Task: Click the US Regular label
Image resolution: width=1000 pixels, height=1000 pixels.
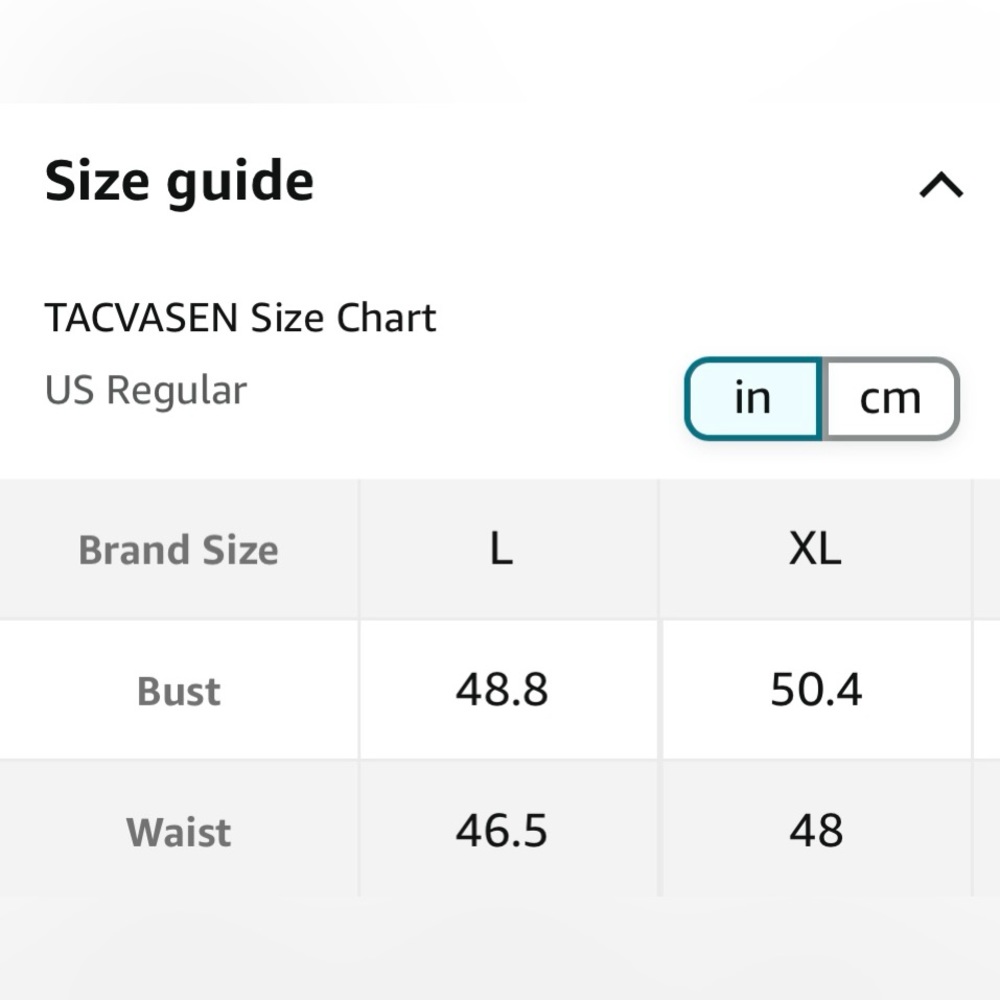Action: [145, 390]
